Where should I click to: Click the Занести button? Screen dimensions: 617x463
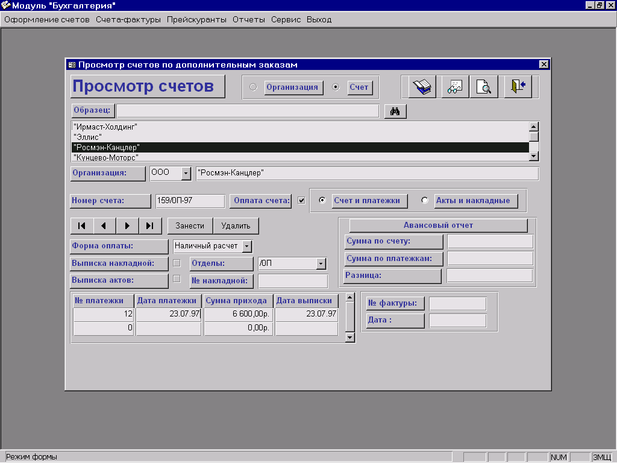(x=189, y=225)
